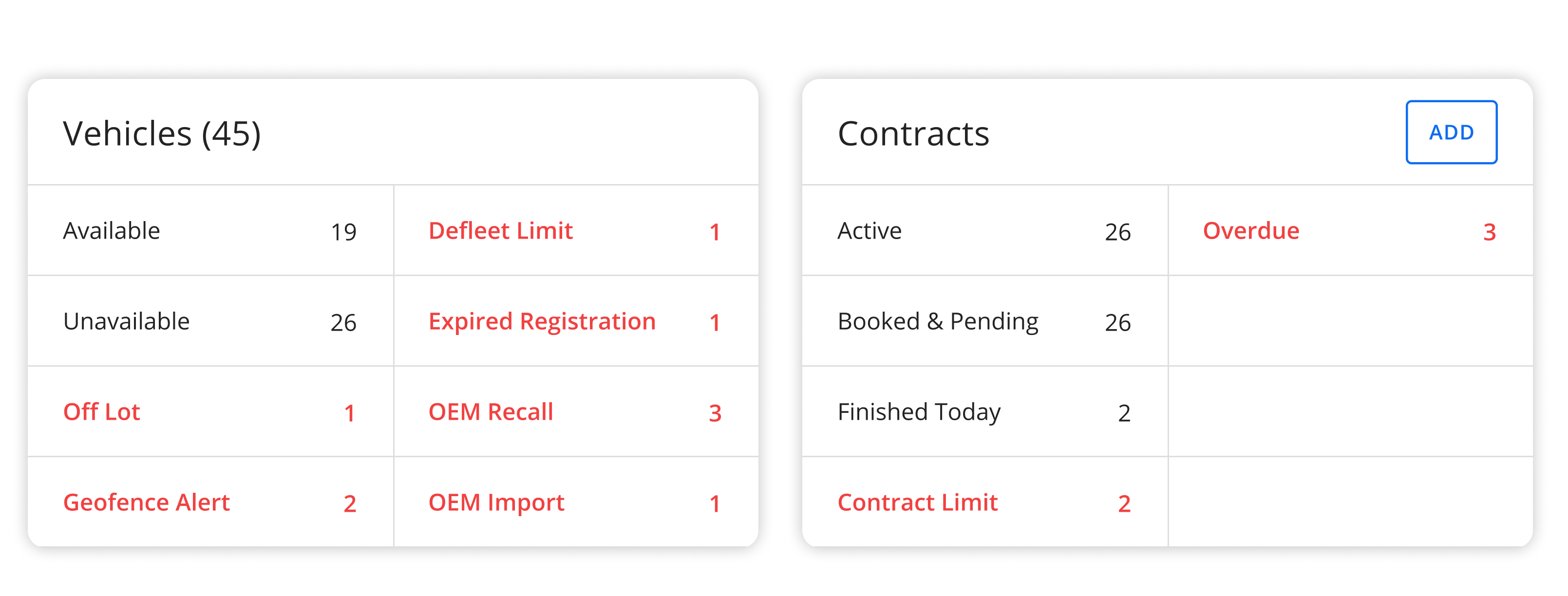View the Geofence Alert entry

[x=210, y=502]
